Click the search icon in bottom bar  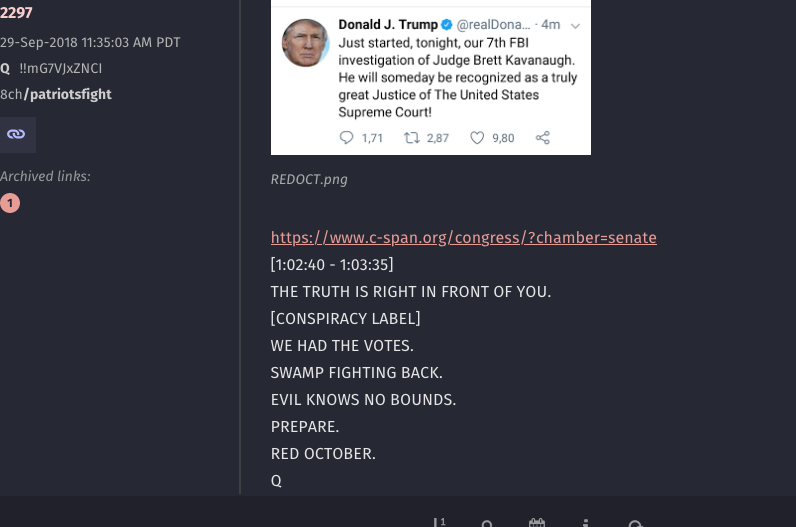[487, 523]
